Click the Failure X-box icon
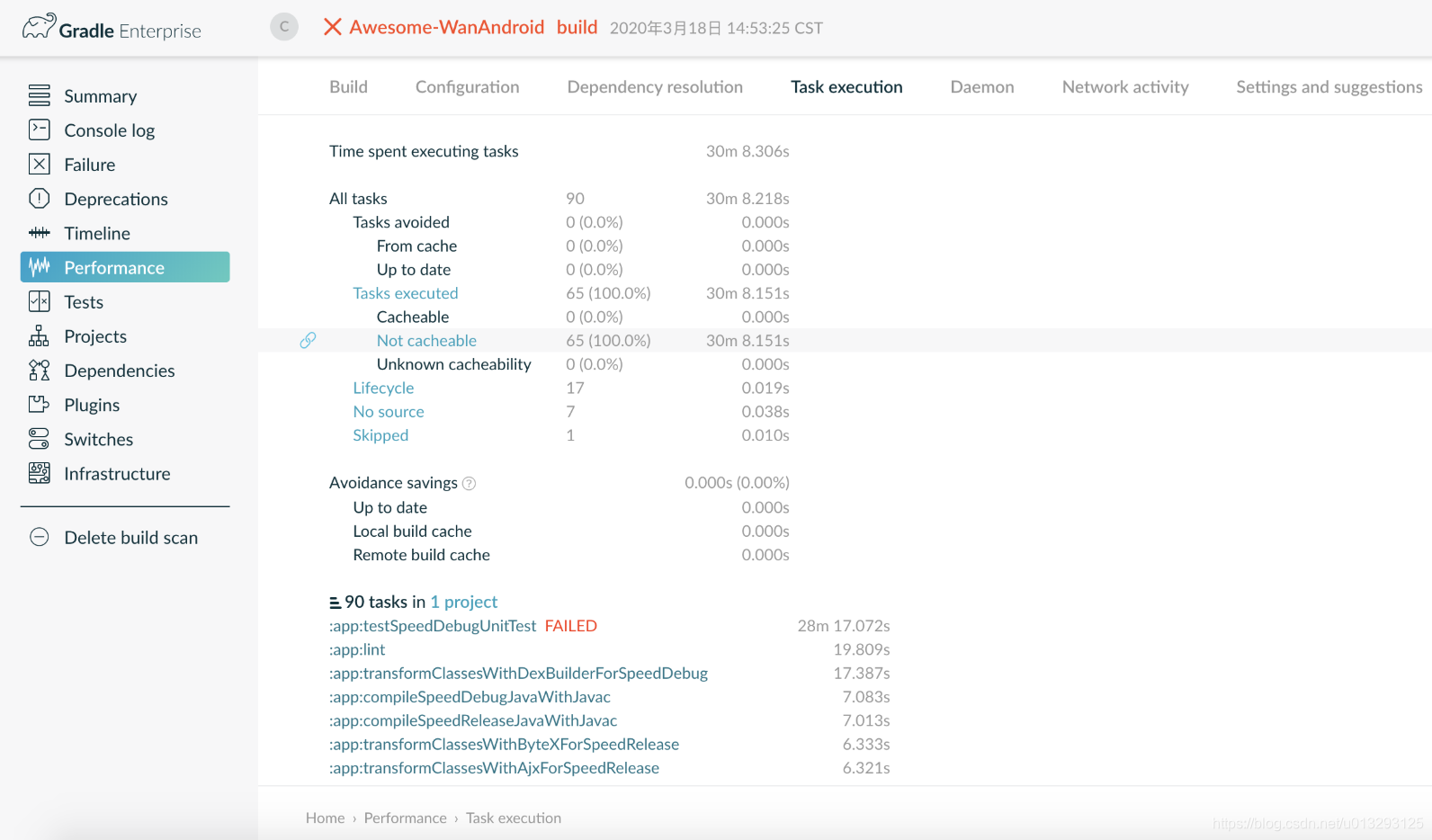The height and width of the screenshot is (840, 1432). tap(40, 164)
